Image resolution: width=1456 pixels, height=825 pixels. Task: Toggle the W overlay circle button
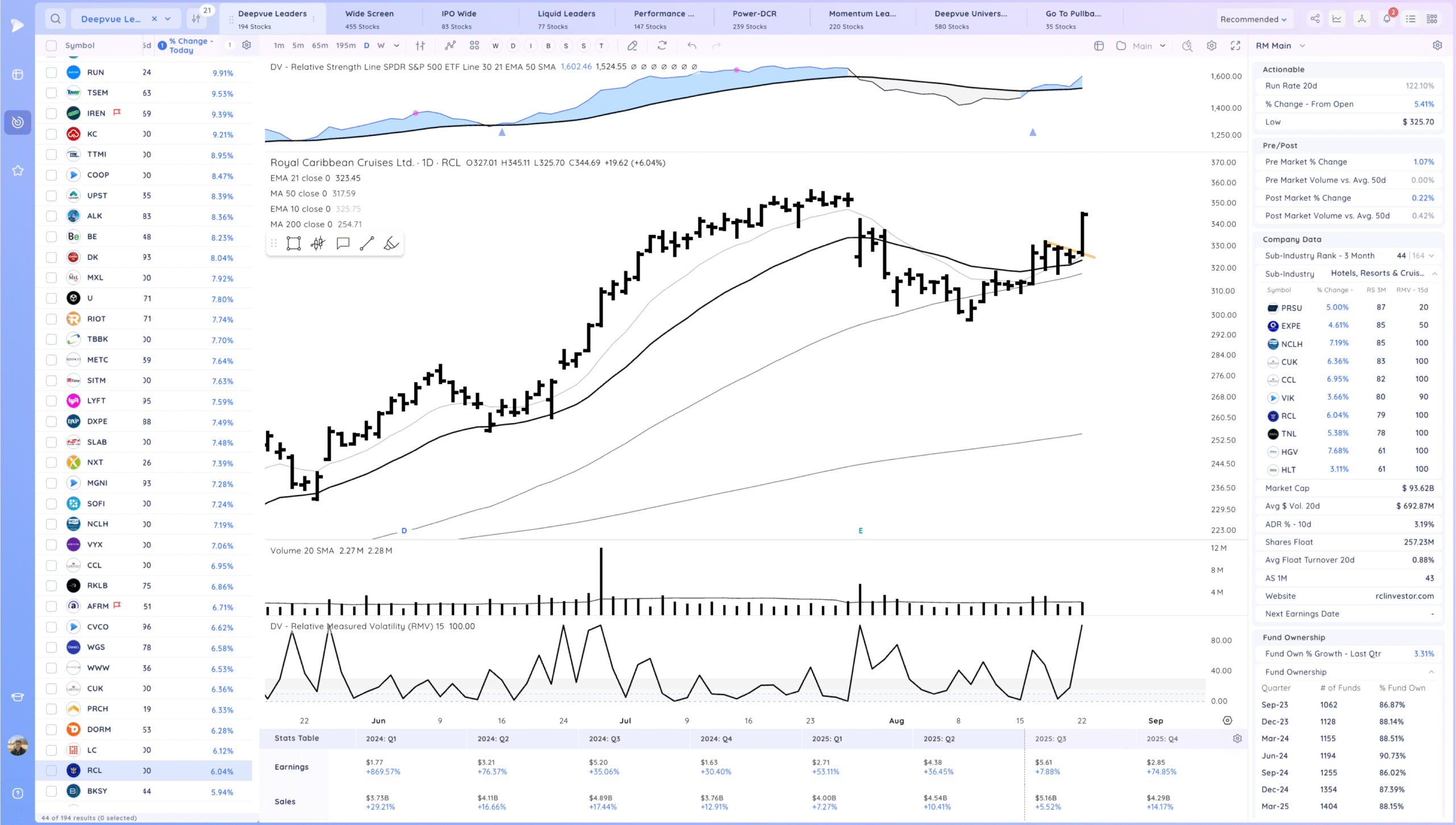(x=495, y=46)
